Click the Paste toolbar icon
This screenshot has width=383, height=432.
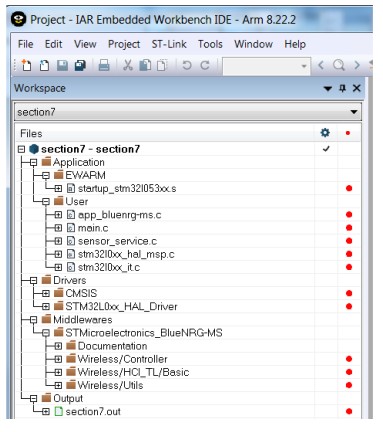(x=162, y=65)
